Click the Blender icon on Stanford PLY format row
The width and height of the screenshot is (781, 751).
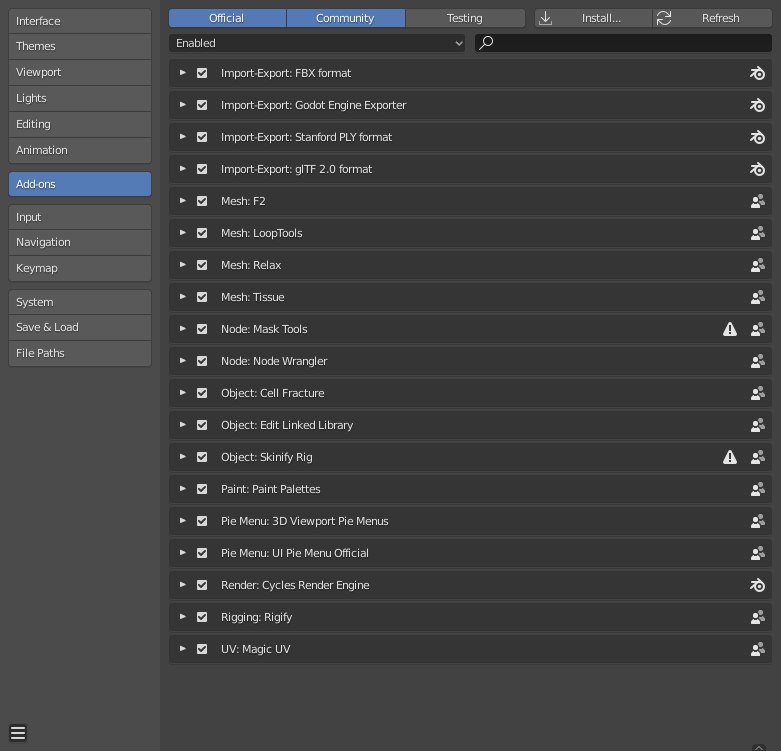(757, 137)
